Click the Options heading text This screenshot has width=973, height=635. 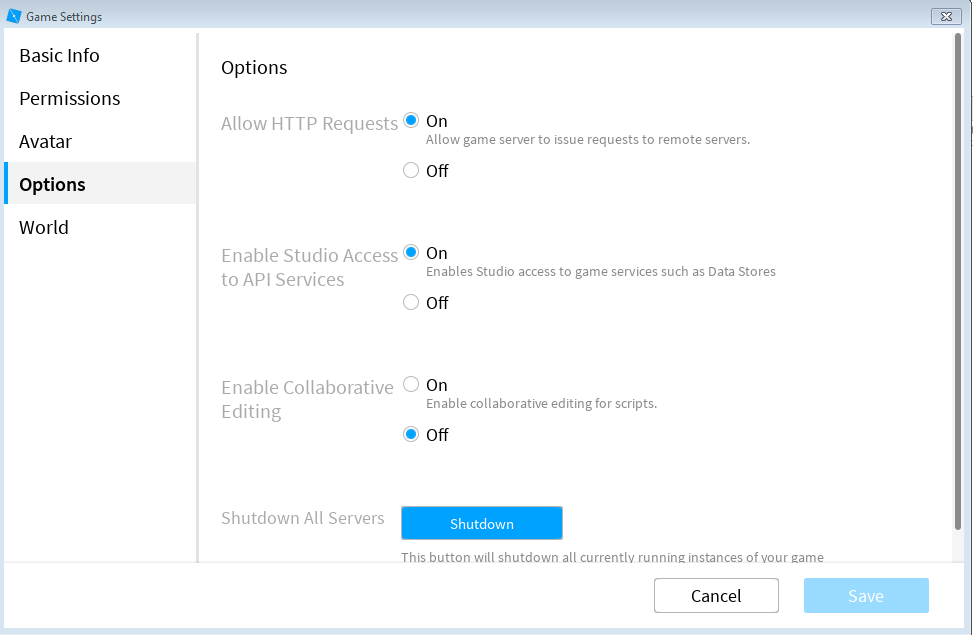tap(254, 68)
